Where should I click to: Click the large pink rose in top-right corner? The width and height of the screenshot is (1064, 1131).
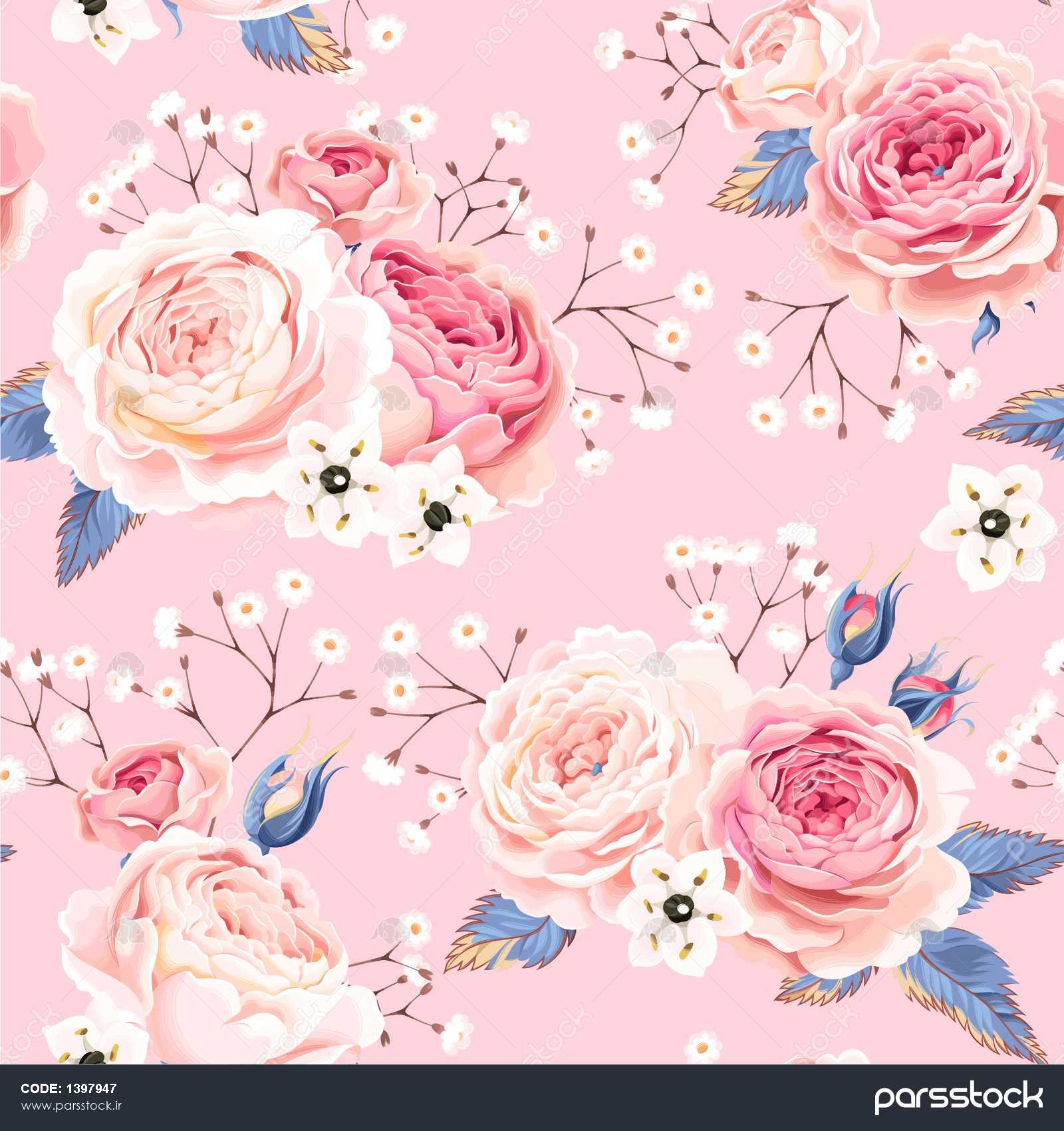click(931, 173)
